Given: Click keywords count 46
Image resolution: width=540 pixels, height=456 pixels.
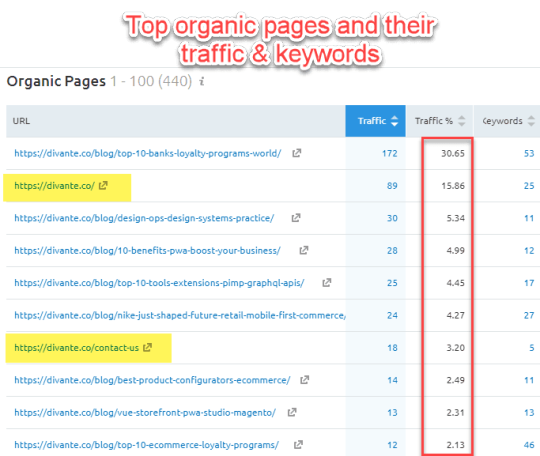Looking at the screenshot, I should [x=529, y=445].
